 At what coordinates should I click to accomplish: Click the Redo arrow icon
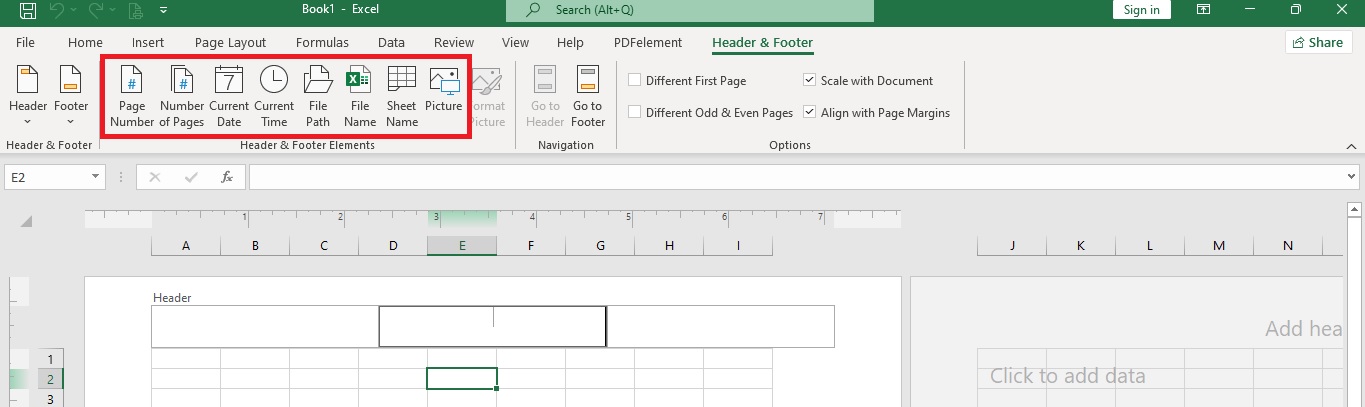coord(98,11)
